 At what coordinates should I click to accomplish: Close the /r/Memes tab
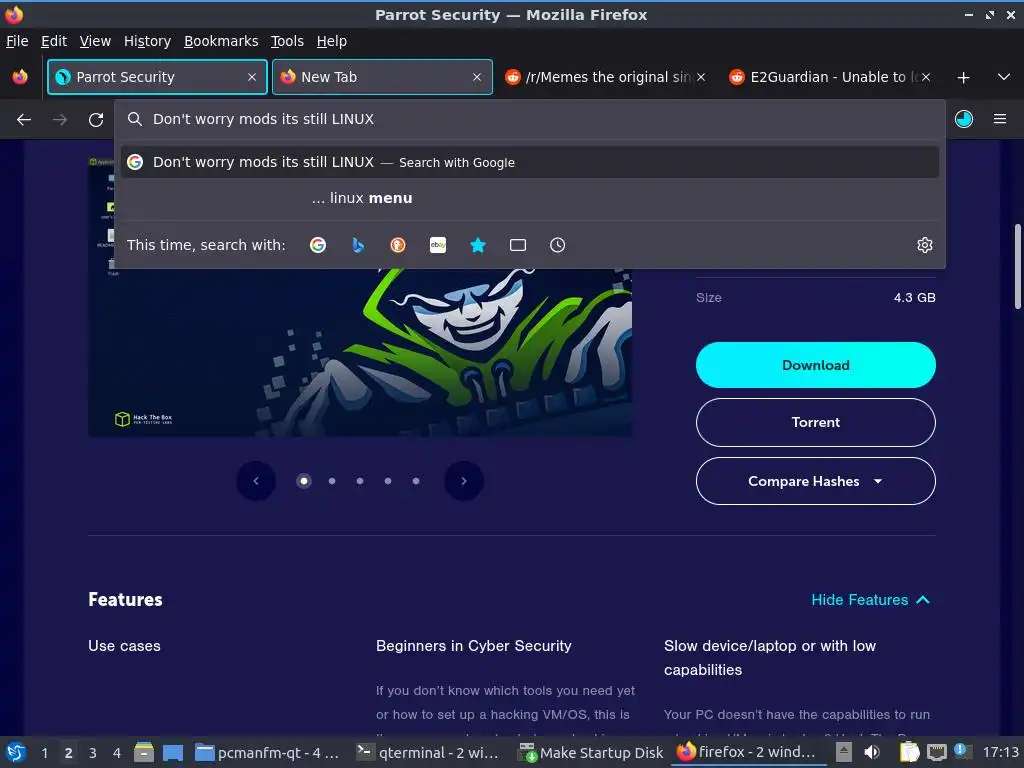tap(701, 77)
